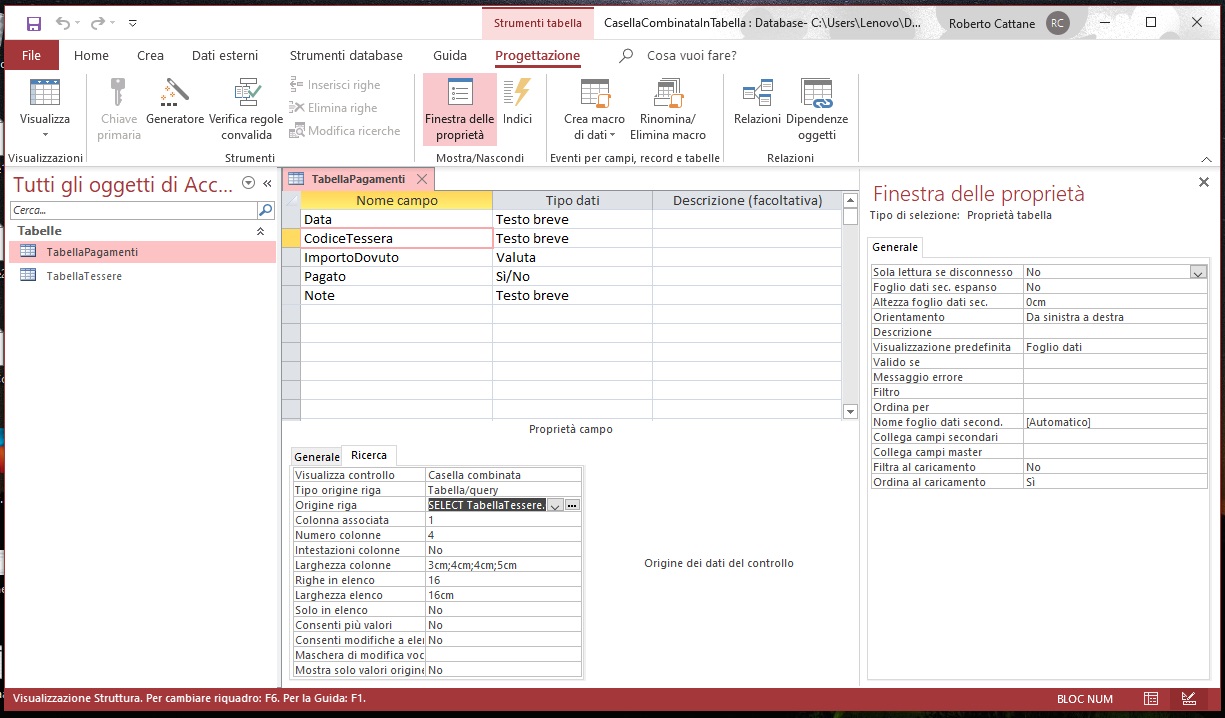Image resolution: width=1225 pixels, height=718 pixels.
Task: Open the Strumenti database tab
Action: pyautogui.click(x=346, y=56)
